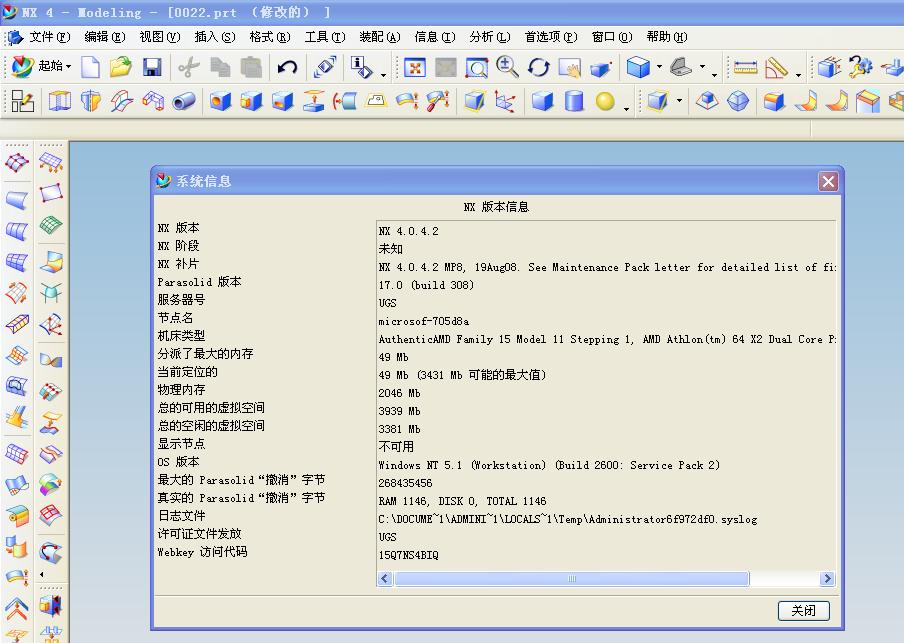Click the NX 4.0.4.2 version value

tap(408, 231)
